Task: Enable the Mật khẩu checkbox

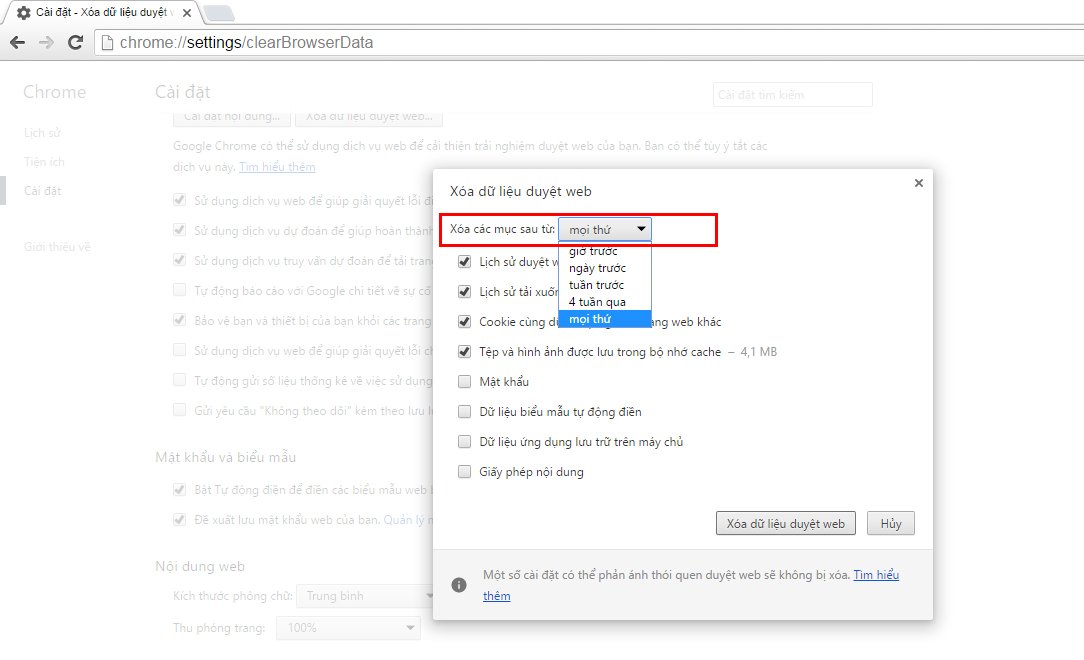Action: click(464, 382)
